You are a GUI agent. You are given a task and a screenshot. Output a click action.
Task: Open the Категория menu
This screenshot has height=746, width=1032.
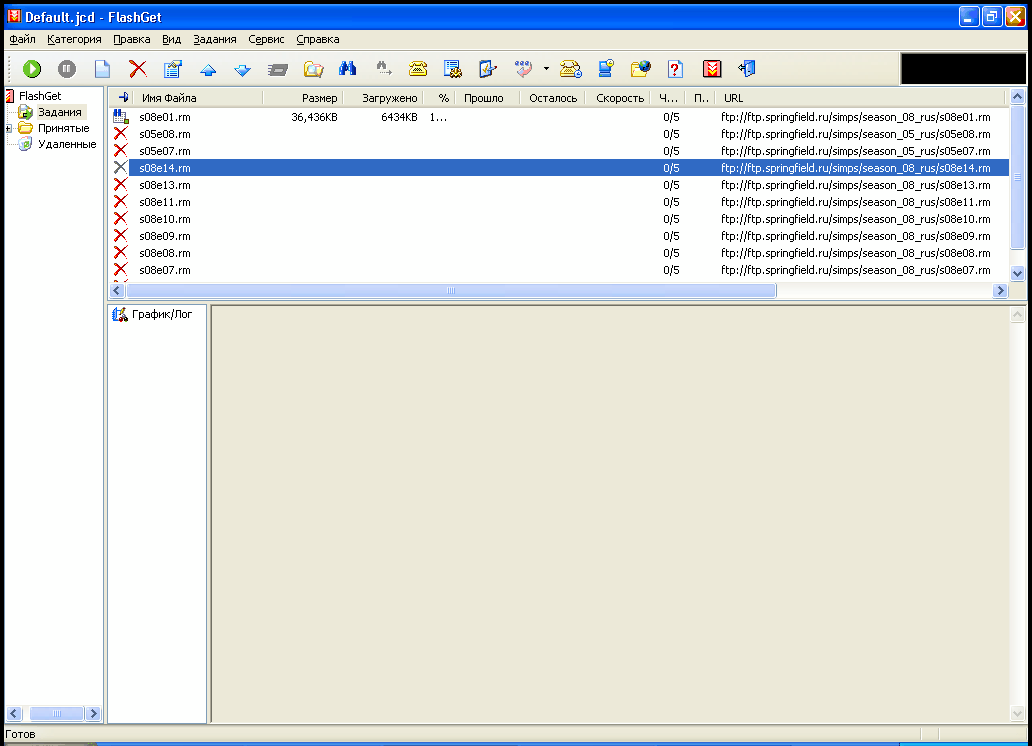[74, 40]
